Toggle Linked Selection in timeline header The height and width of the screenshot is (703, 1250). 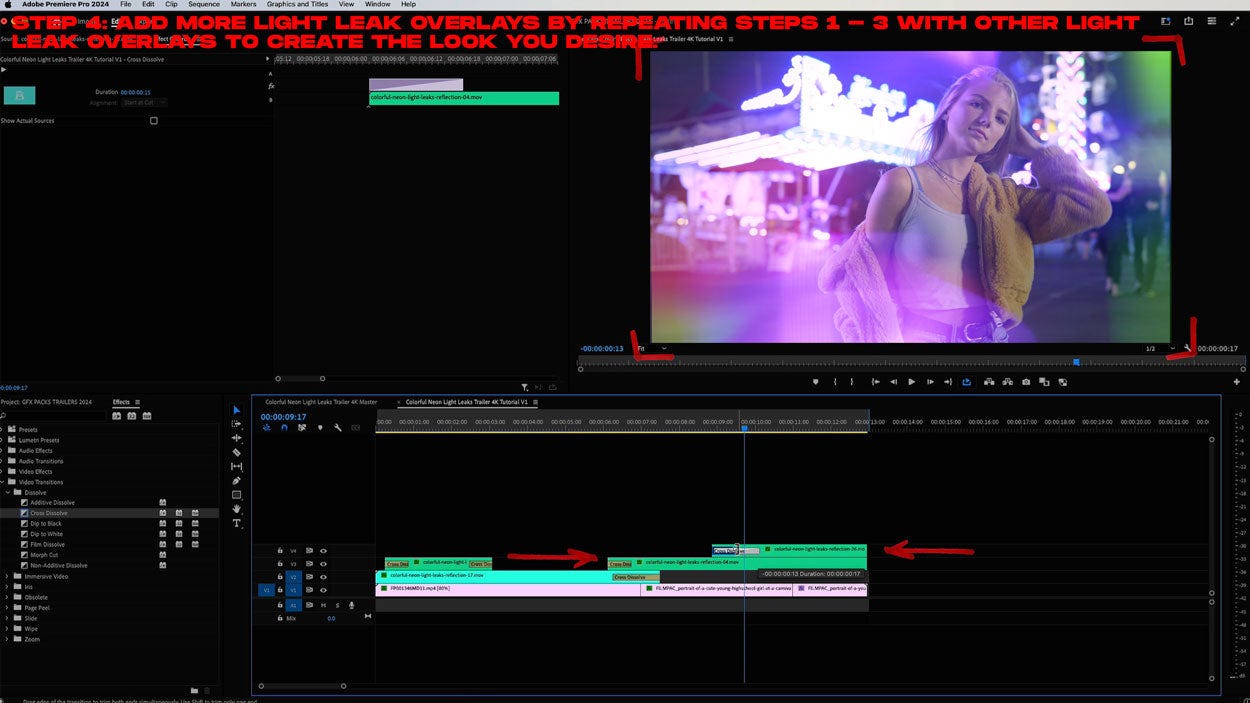(301, 427)
